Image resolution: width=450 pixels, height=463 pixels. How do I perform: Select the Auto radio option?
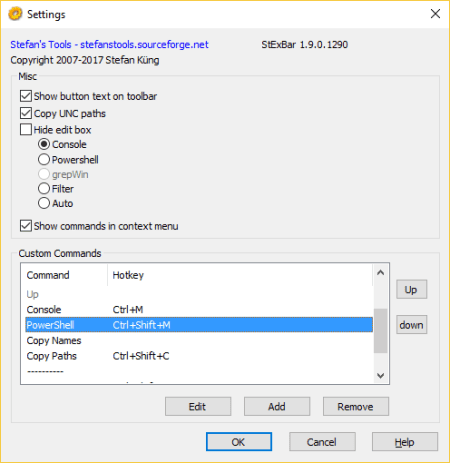[44, 203]
